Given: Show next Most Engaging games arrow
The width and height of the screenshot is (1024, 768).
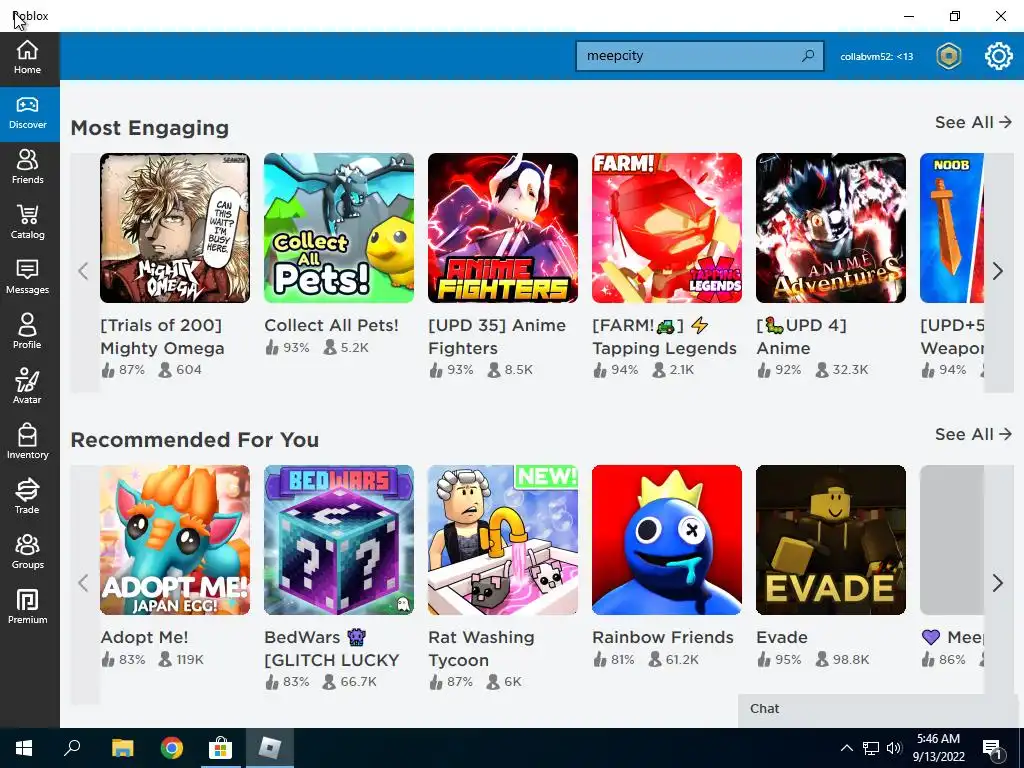Looking at the screenshot, I should (x=998, y=271).
